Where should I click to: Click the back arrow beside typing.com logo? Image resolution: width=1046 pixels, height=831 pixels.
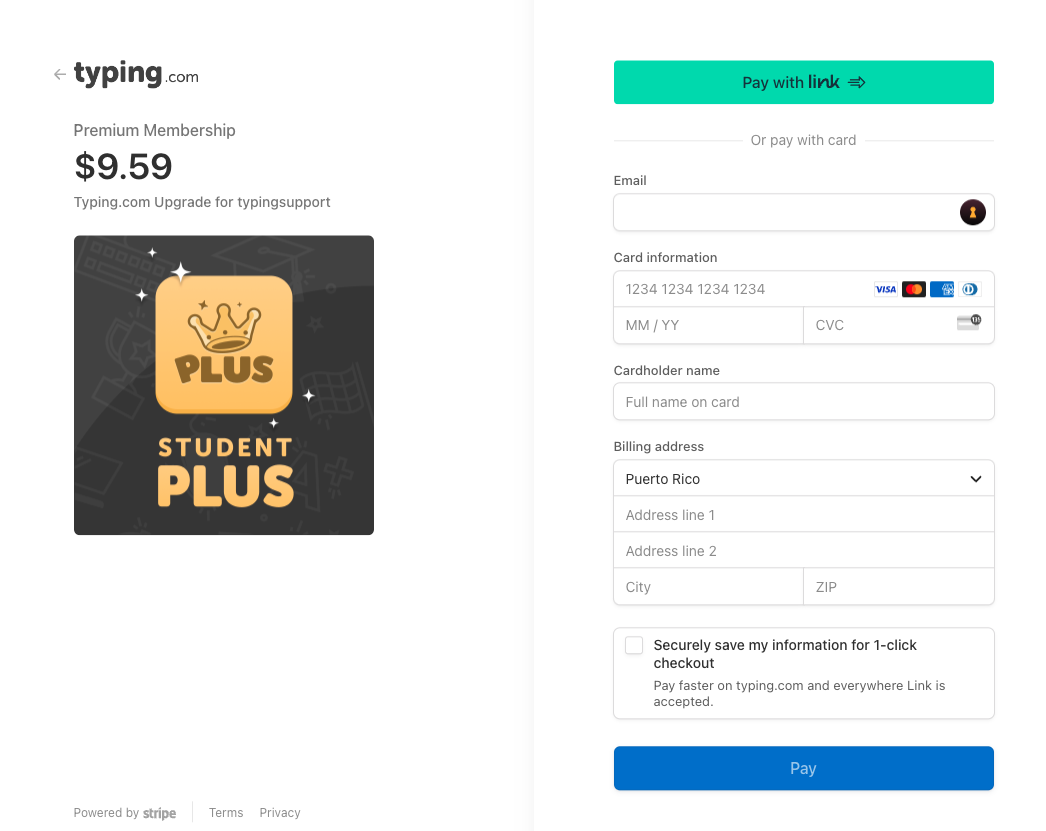coord(60,75)
